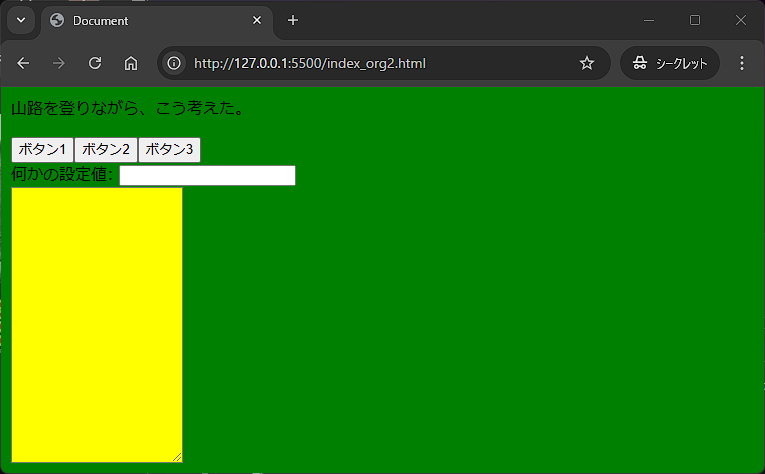Open the browser home page

coord(131,63)
